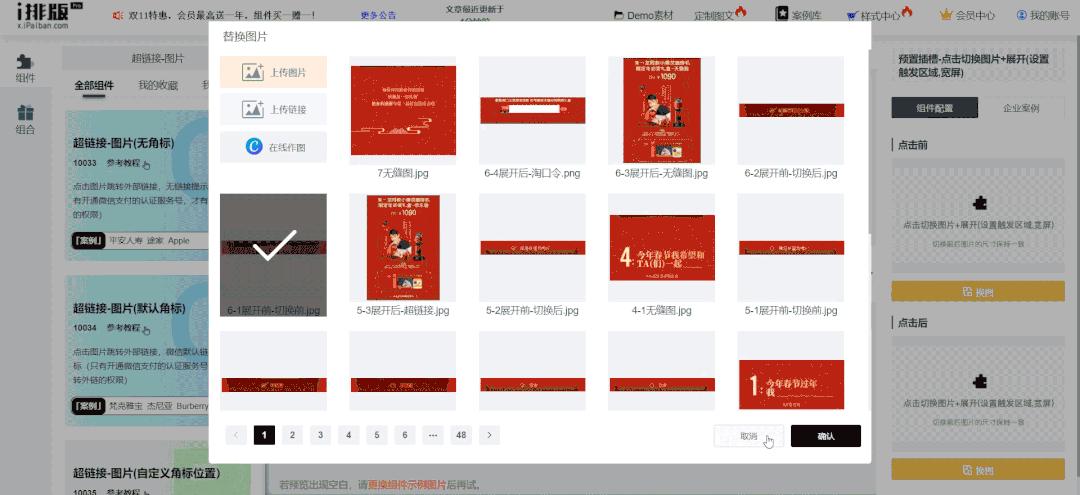Click the previous page arrow
The height and width of the screenshot is (495, 1080).
tap(236, 435)
